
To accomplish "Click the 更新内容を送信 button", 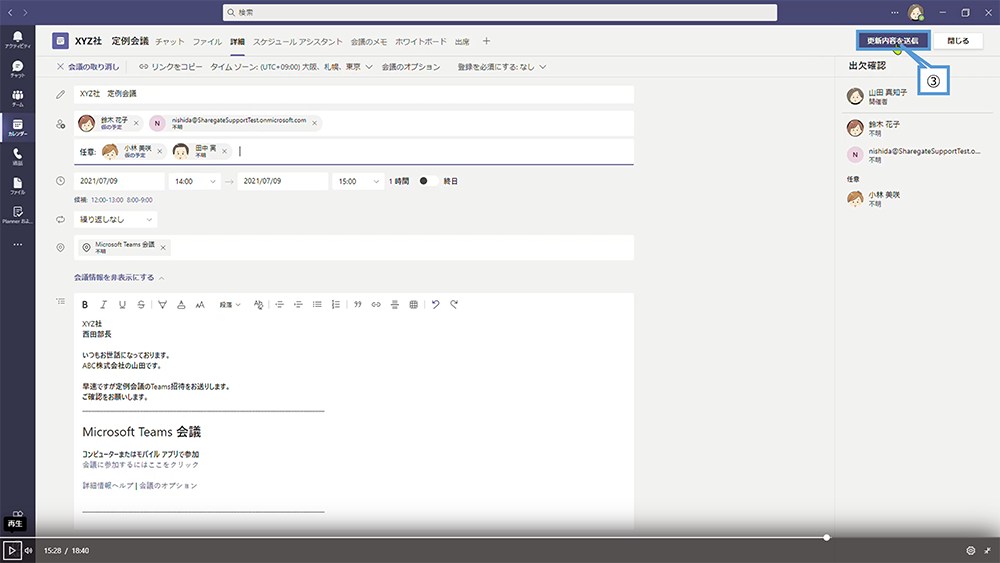I will [893, 41].
